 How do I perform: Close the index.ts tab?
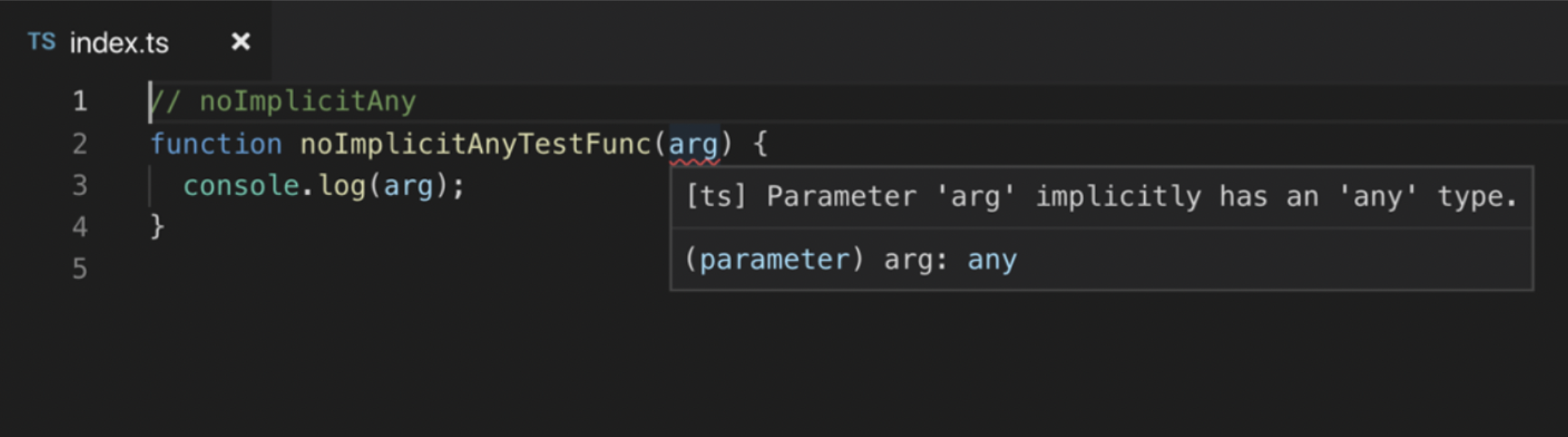(240, 42)
